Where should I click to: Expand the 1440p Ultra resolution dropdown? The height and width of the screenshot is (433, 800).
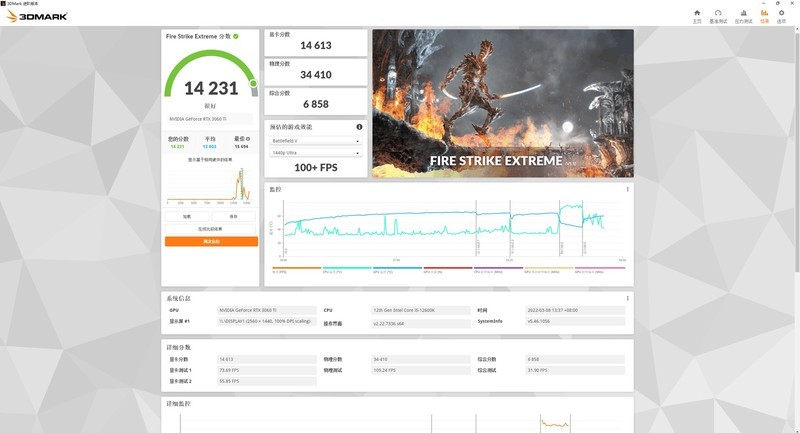(x=315, y=153)
